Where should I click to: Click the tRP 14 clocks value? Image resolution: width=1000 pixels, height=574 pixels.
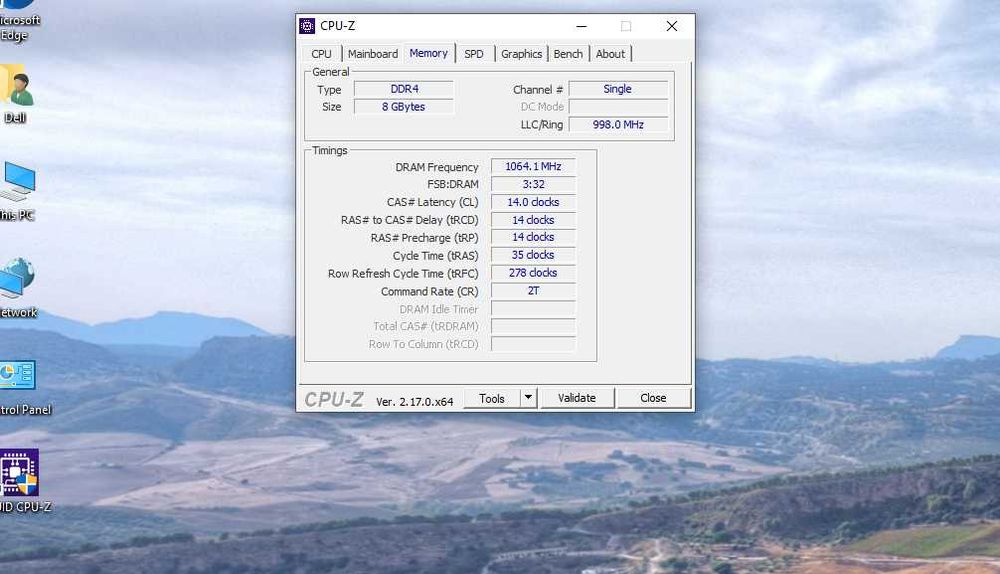(x=533, y=237)
